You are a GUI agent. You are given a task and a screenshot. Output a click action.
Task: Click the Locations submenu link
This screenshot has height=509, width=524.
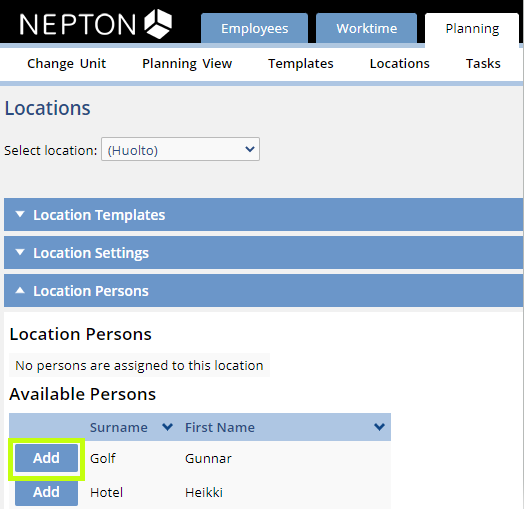[399, 63]
